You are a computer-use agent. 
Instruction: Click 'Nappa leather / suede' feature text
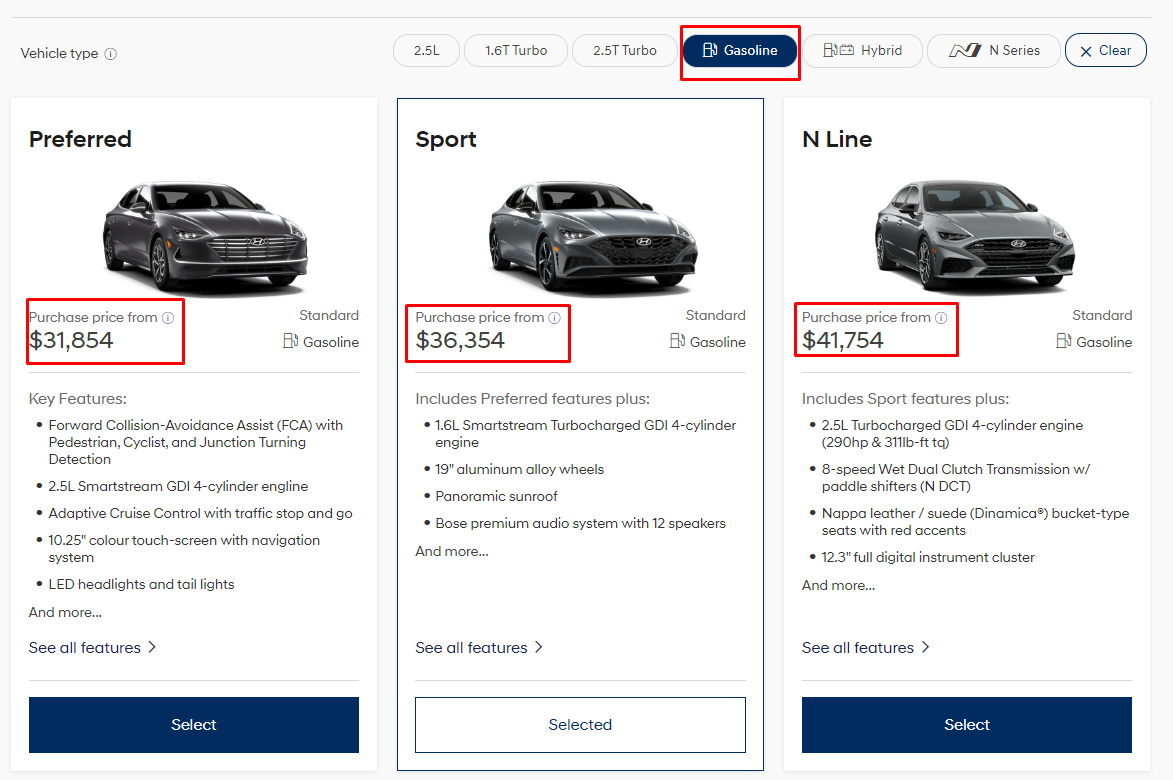[x=976, y=522]
